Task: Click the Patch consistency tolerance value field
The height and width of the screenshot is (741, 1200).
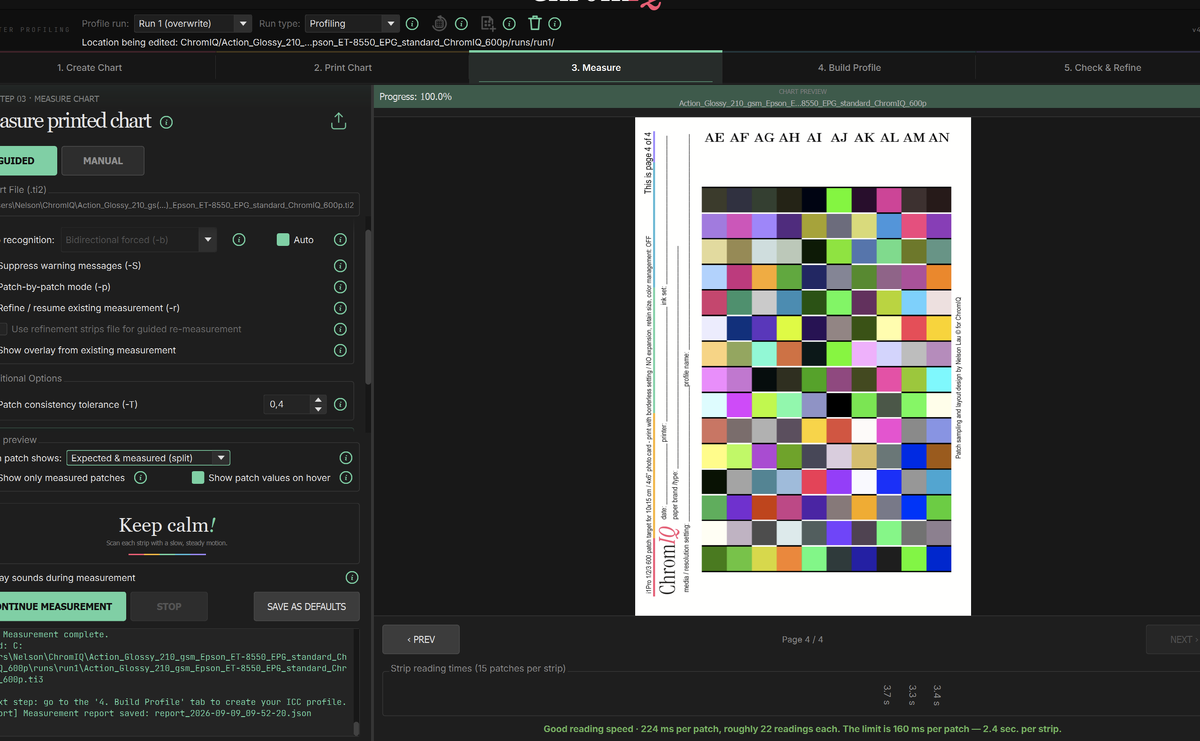Action: tap(287, 405)
